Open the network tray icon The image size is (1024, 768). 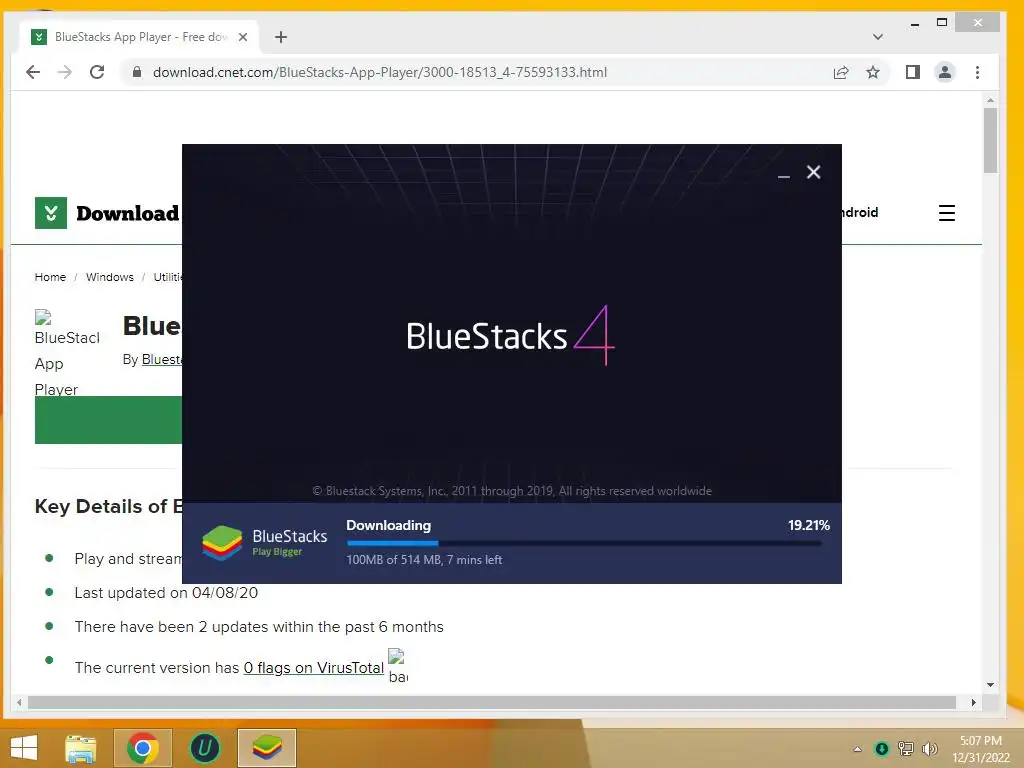[x=906, y=749]
